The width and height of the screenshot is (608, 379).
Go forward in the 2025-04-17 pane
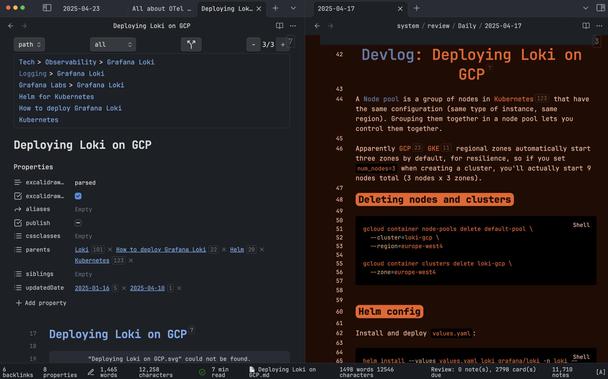(331, 26)
